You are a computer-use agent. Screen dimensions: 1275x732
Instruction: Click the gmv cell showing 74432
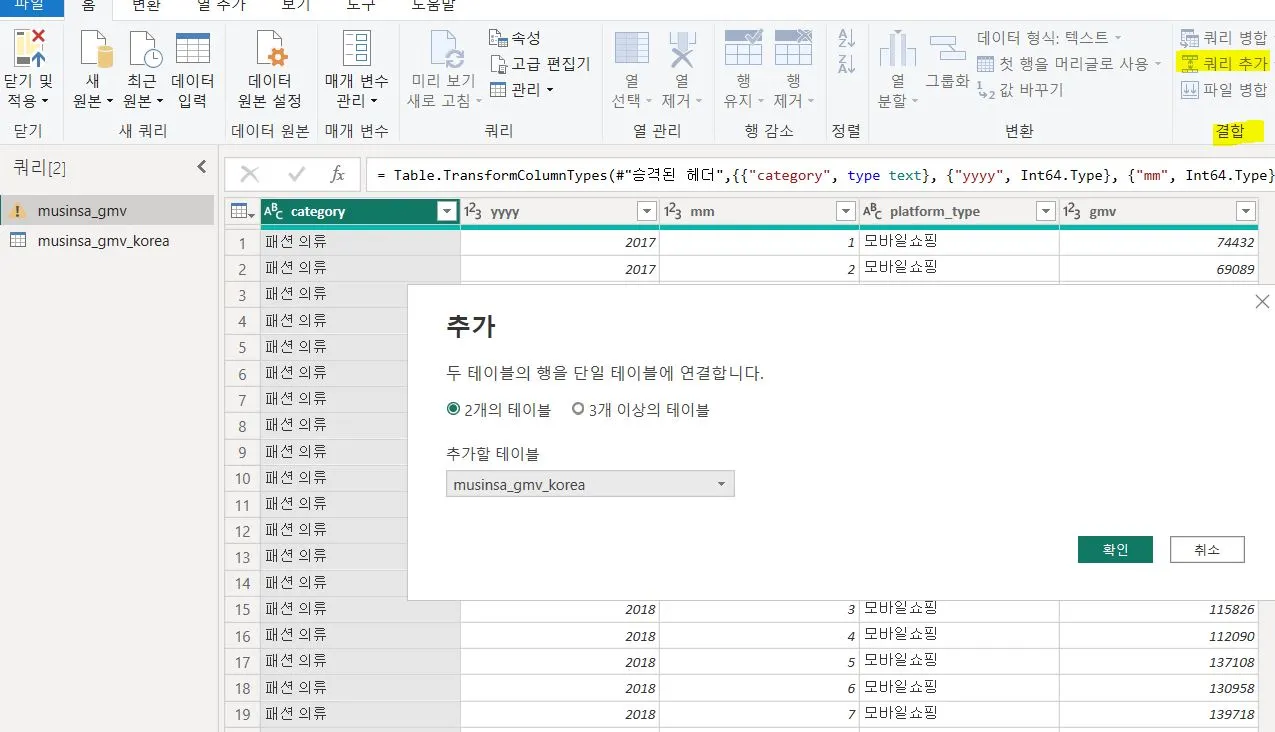tap(1159, 242)
